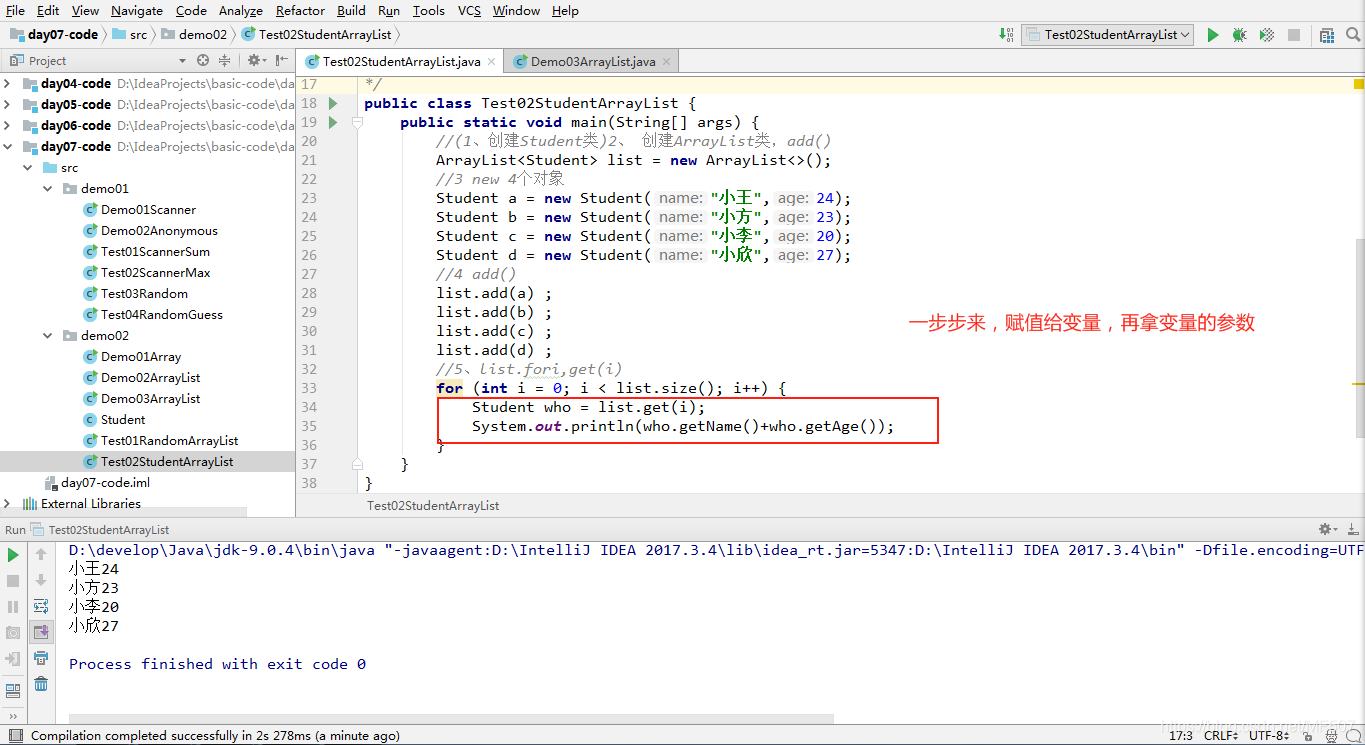Open the VCS menu
Image resolution: width=1365 pixels, height=745 pixels.
click(469, 10)
